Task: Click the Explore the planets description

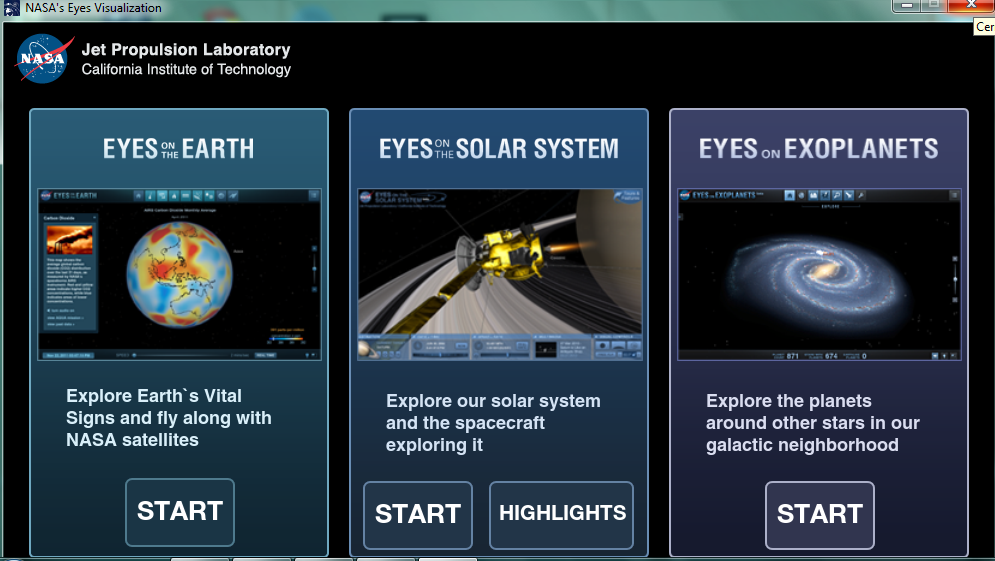Action: pos(812,423)
